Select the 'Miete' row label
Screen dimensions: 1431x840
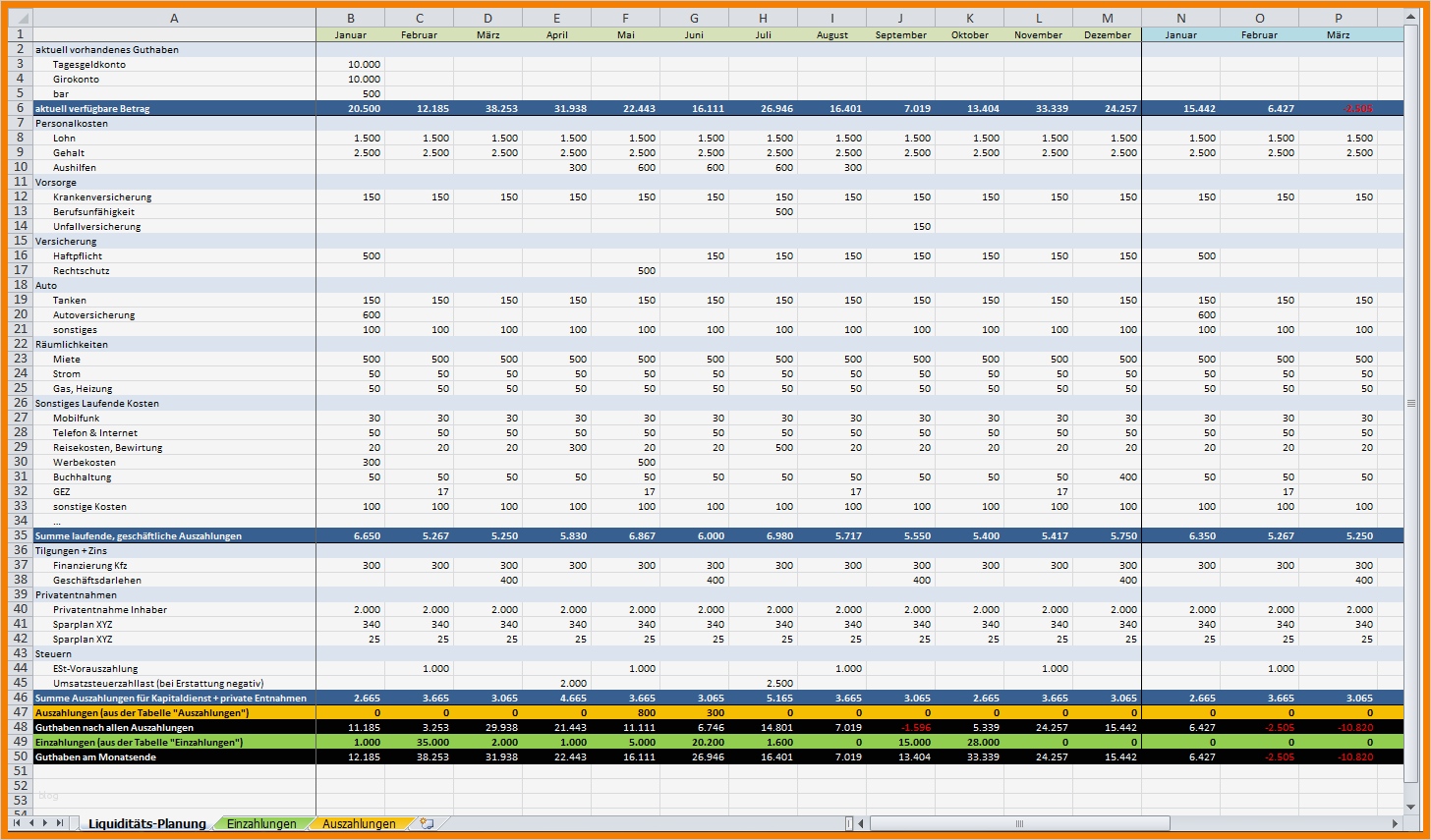(x=174, y=359)
